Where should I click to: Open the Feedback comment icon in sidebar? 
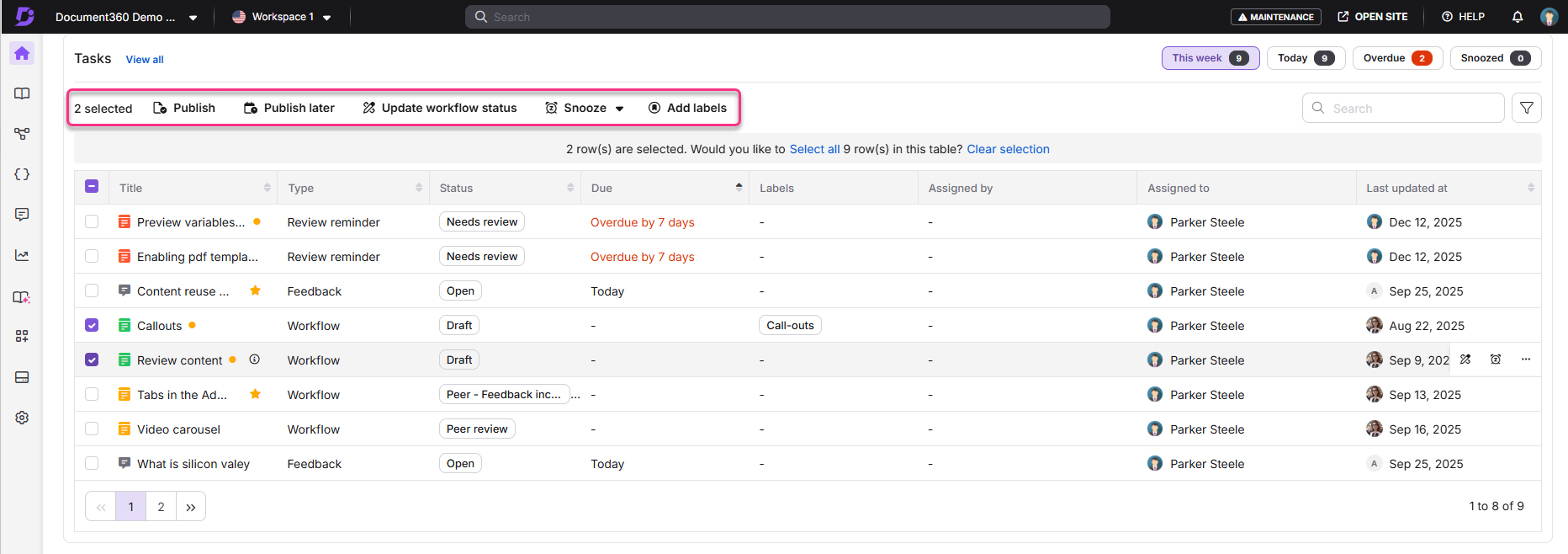click(22, 215)
